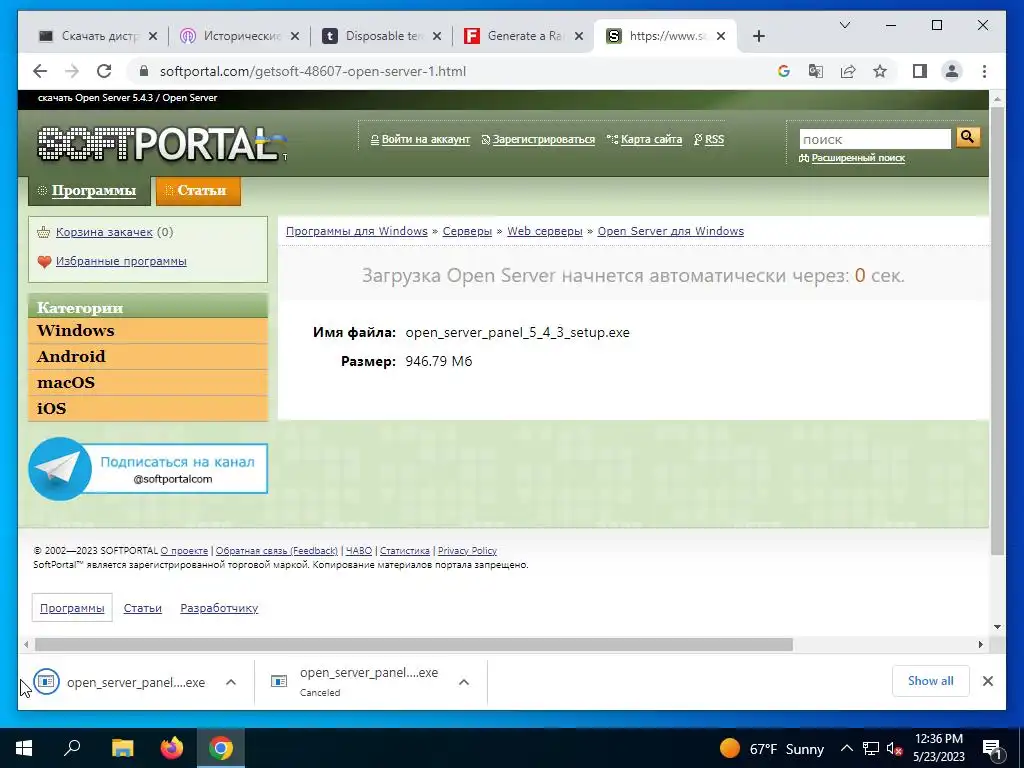Open Chrome three-dot menu
The image size is (1024, 768).
(984, 71)
